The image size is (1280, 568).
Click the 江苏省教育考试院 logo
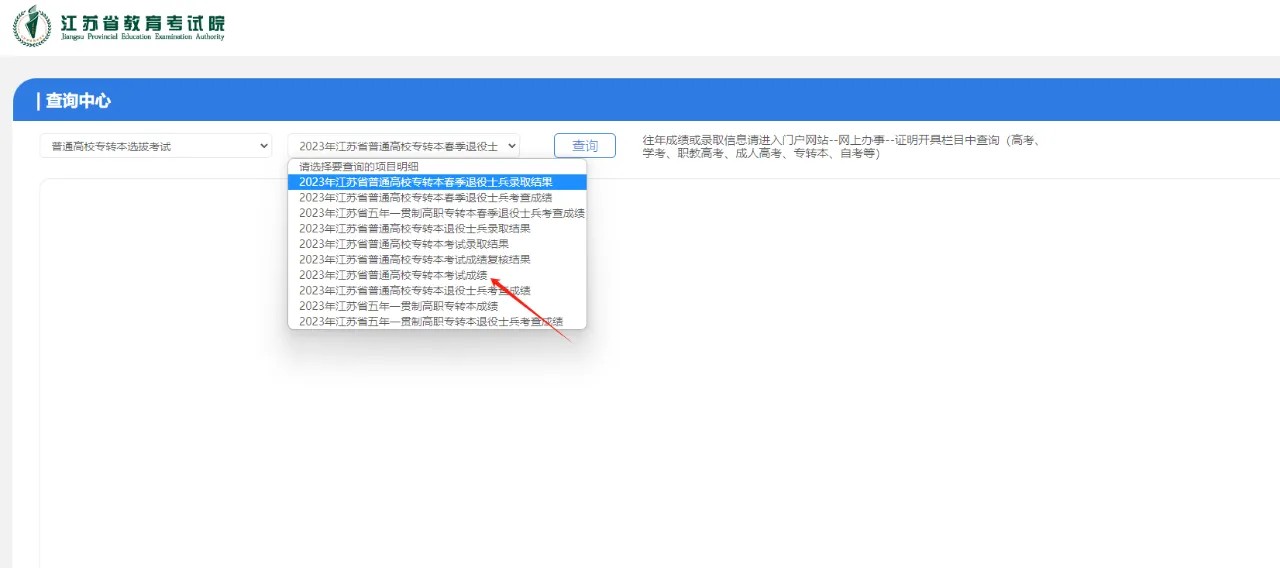(119, 26)
